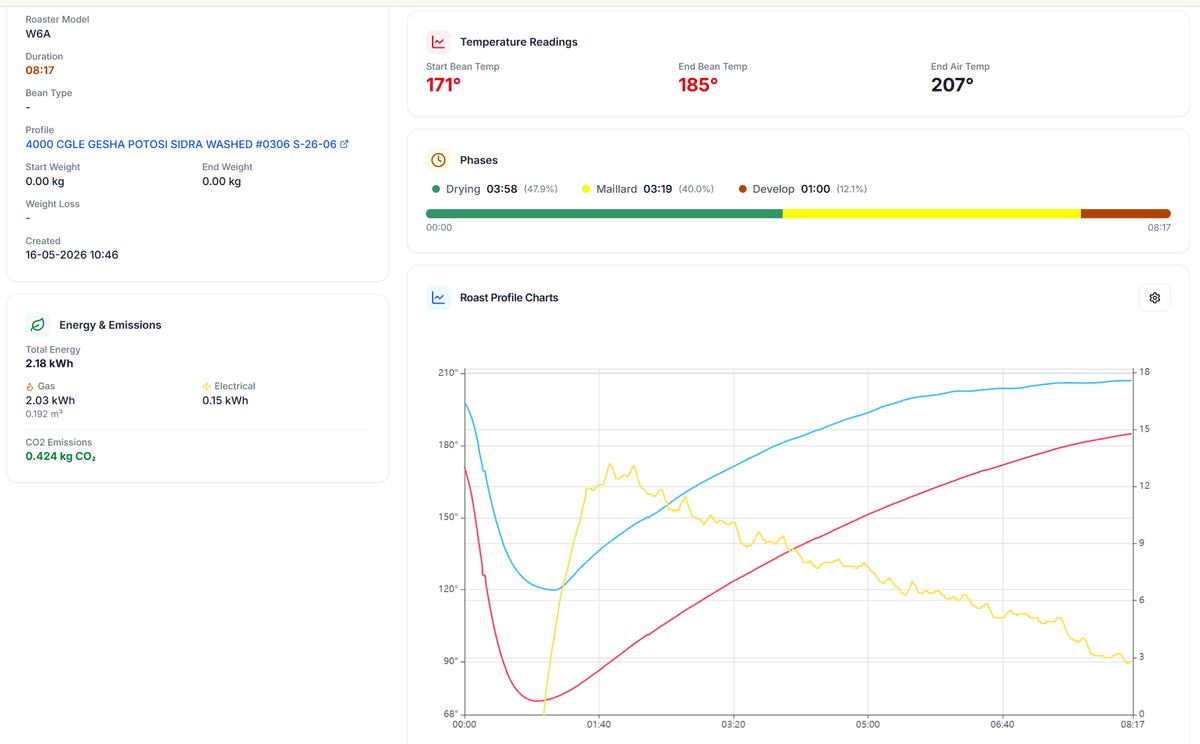Open the 4000 CGLE GESHA POTOSI SIDRA profile link
1200x744 pixels.
(x=181, y=144)
